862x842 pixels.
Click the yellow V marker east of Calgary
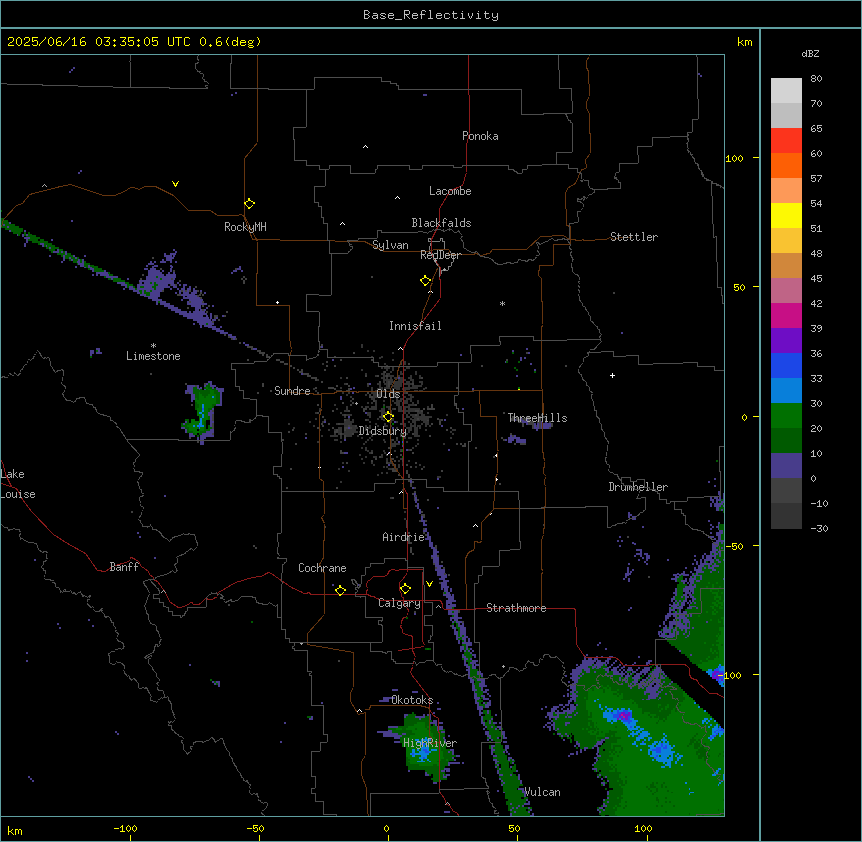(429, 584)
